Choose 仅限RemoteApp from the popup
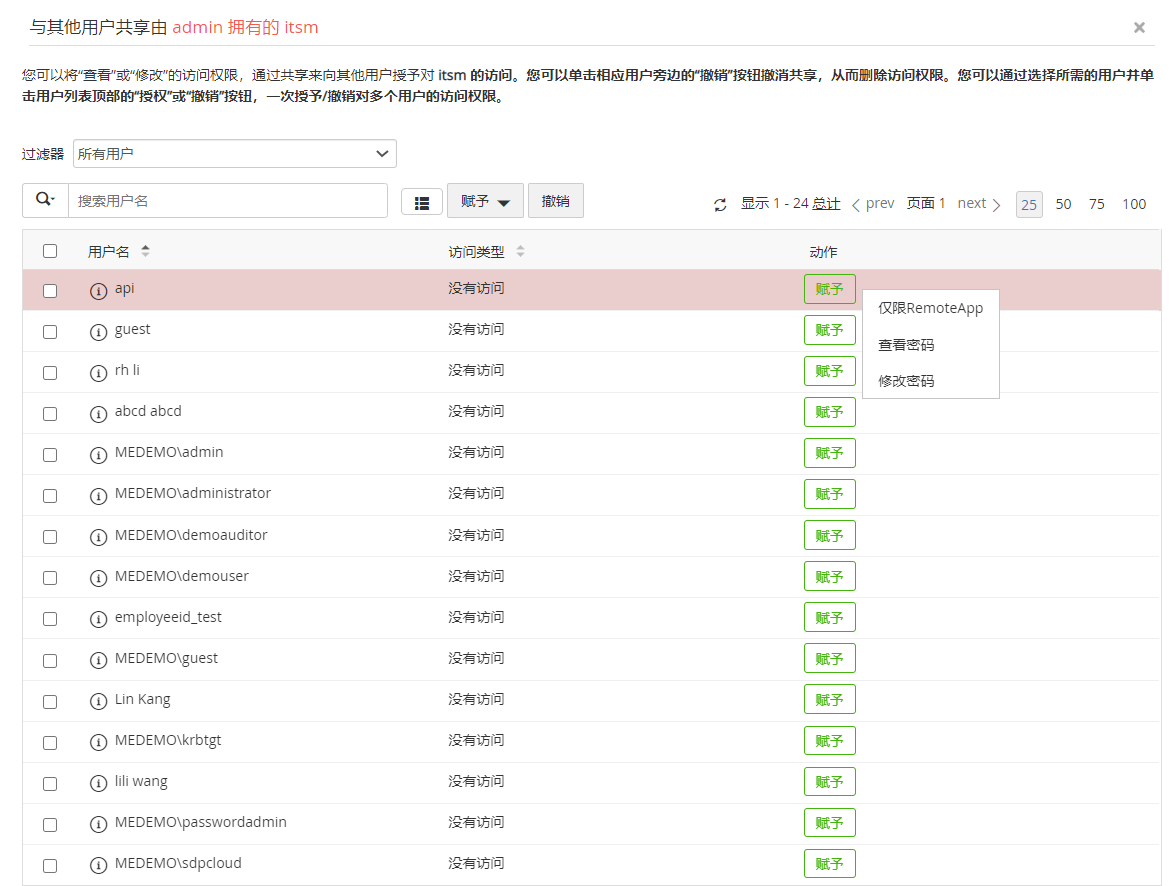Image resolution: width=1172 pixels, height=886 pixels. point(931,308)
